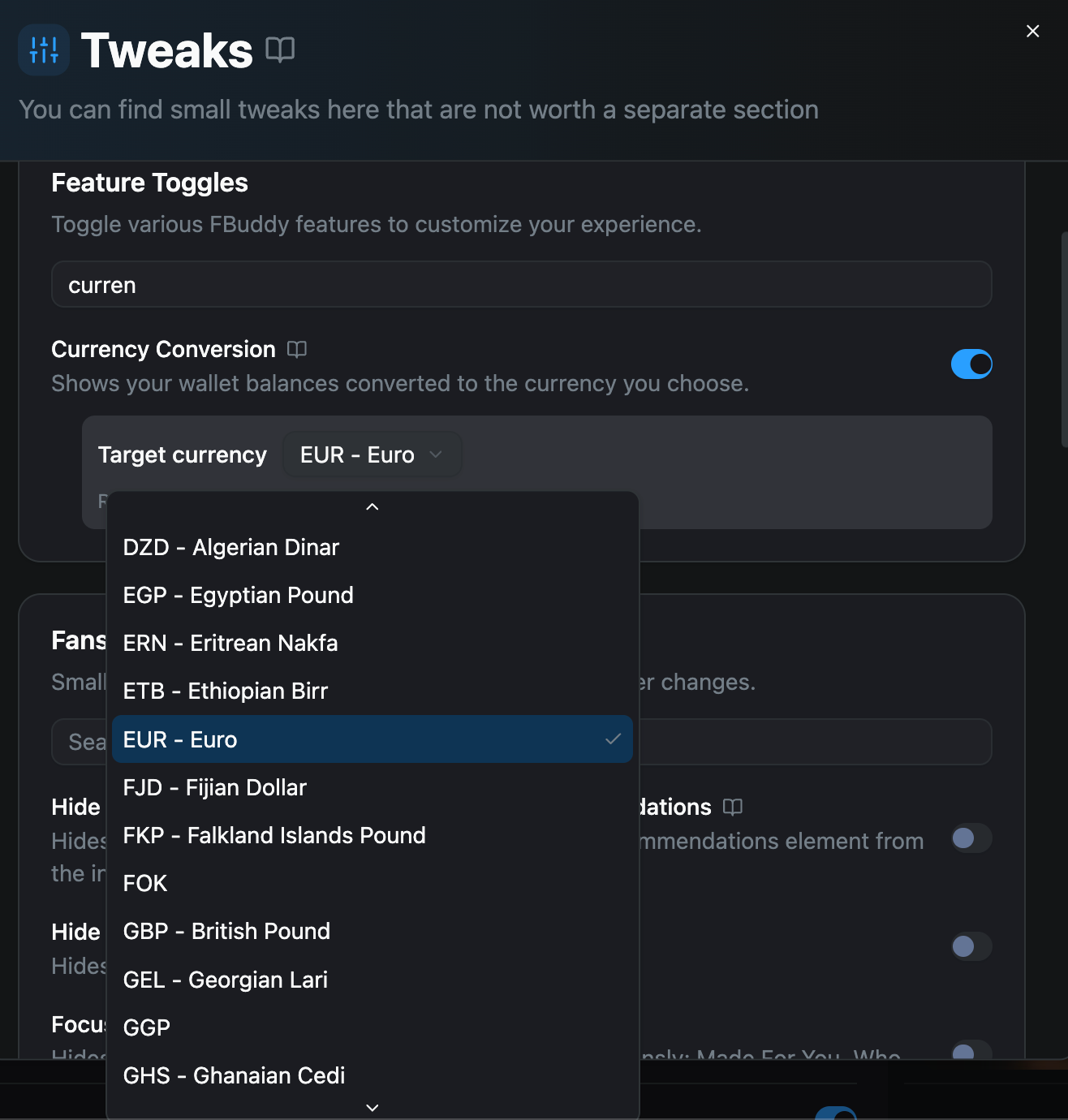Select GHS - Ghanaian Cedi currency

[234, 1075]
